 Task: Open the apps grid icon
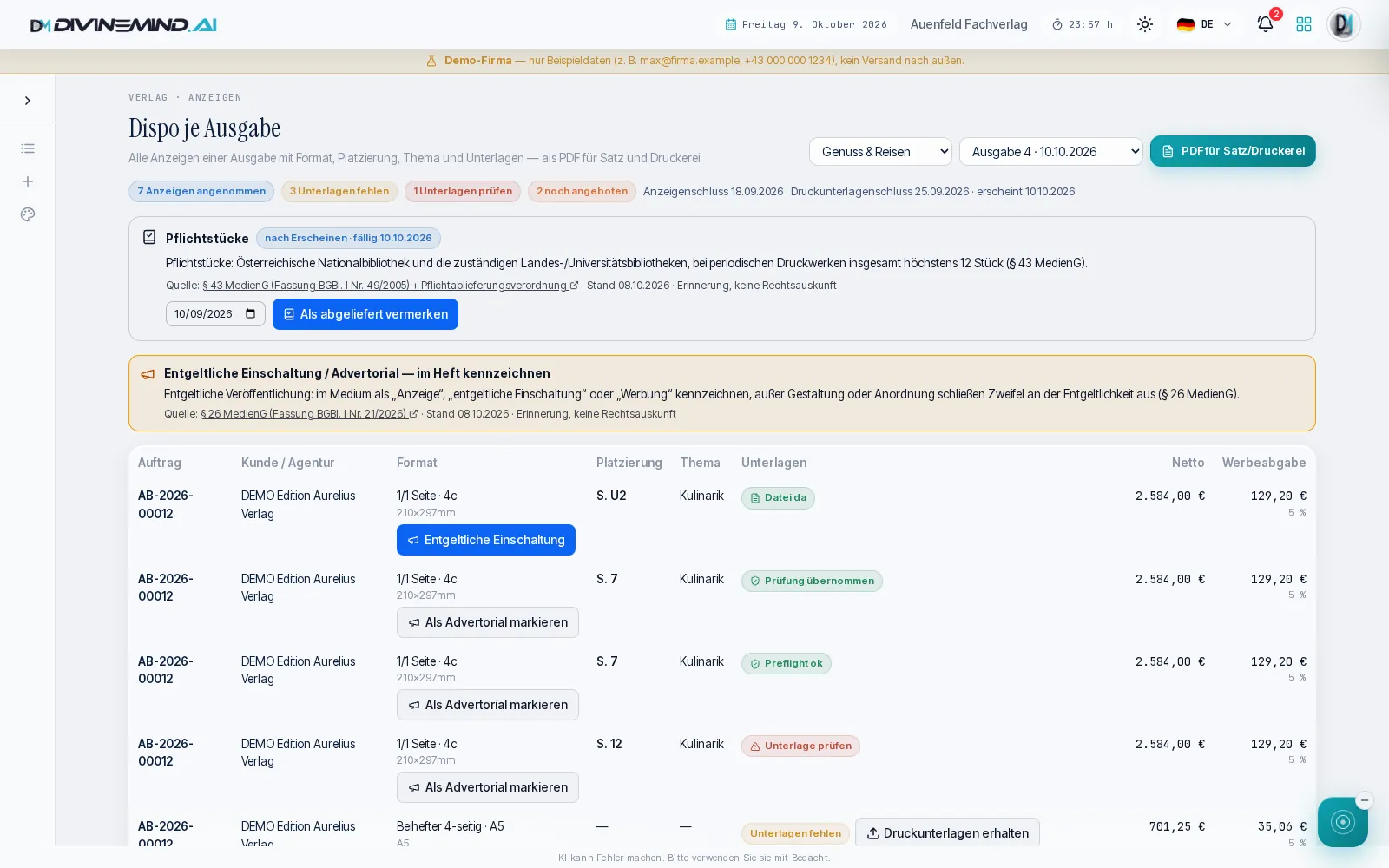1304,24
